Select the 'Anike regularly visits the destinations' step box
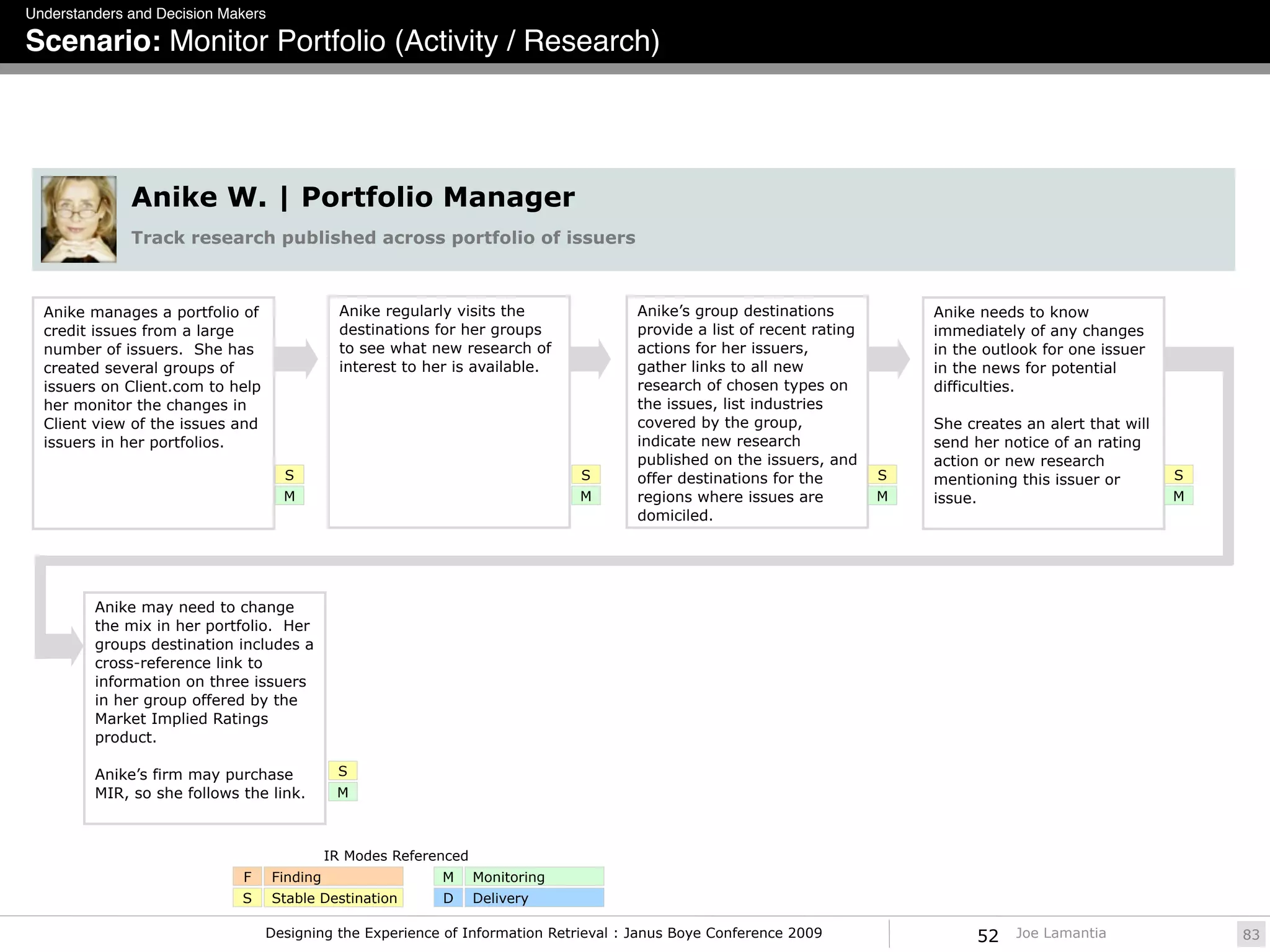Image resolution: width=1270 pixels, height=952 pixels. [x=449, y=412]
